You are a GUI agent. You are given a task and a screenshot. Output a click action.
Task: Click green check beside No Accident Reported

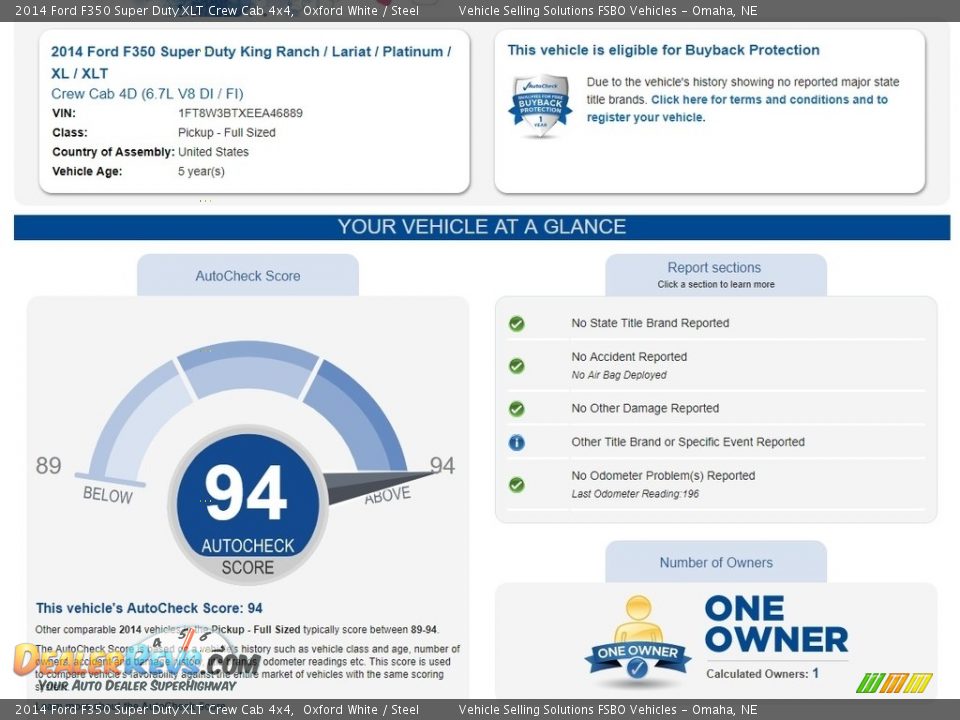pos(517,366)
